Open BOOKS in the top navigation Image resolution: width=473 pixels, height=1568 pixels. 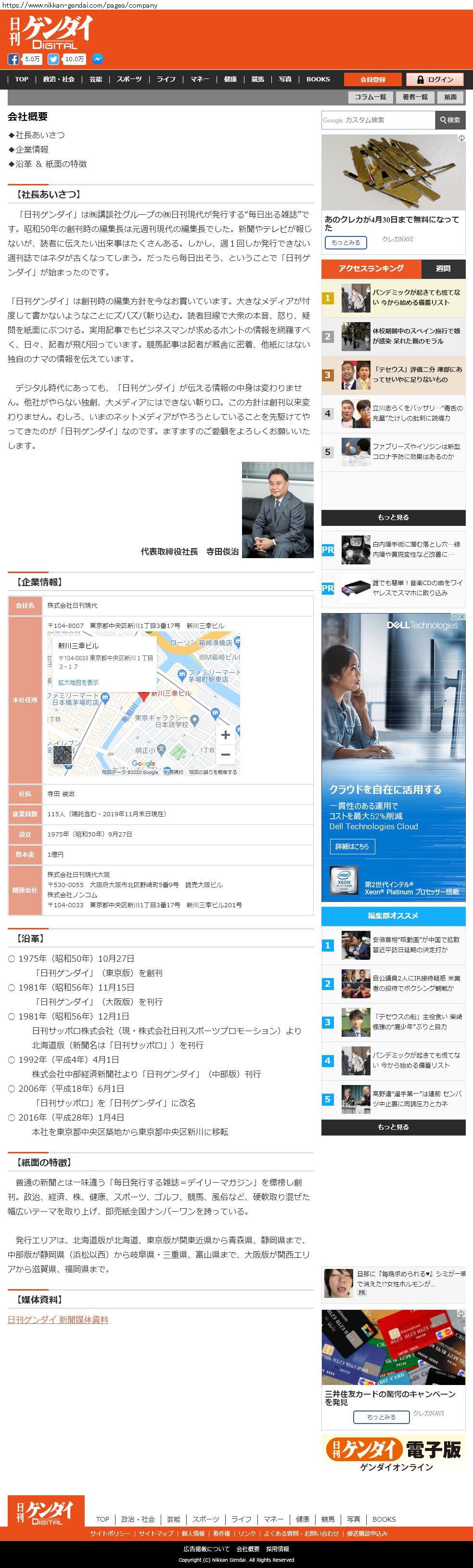coord(318,80)
